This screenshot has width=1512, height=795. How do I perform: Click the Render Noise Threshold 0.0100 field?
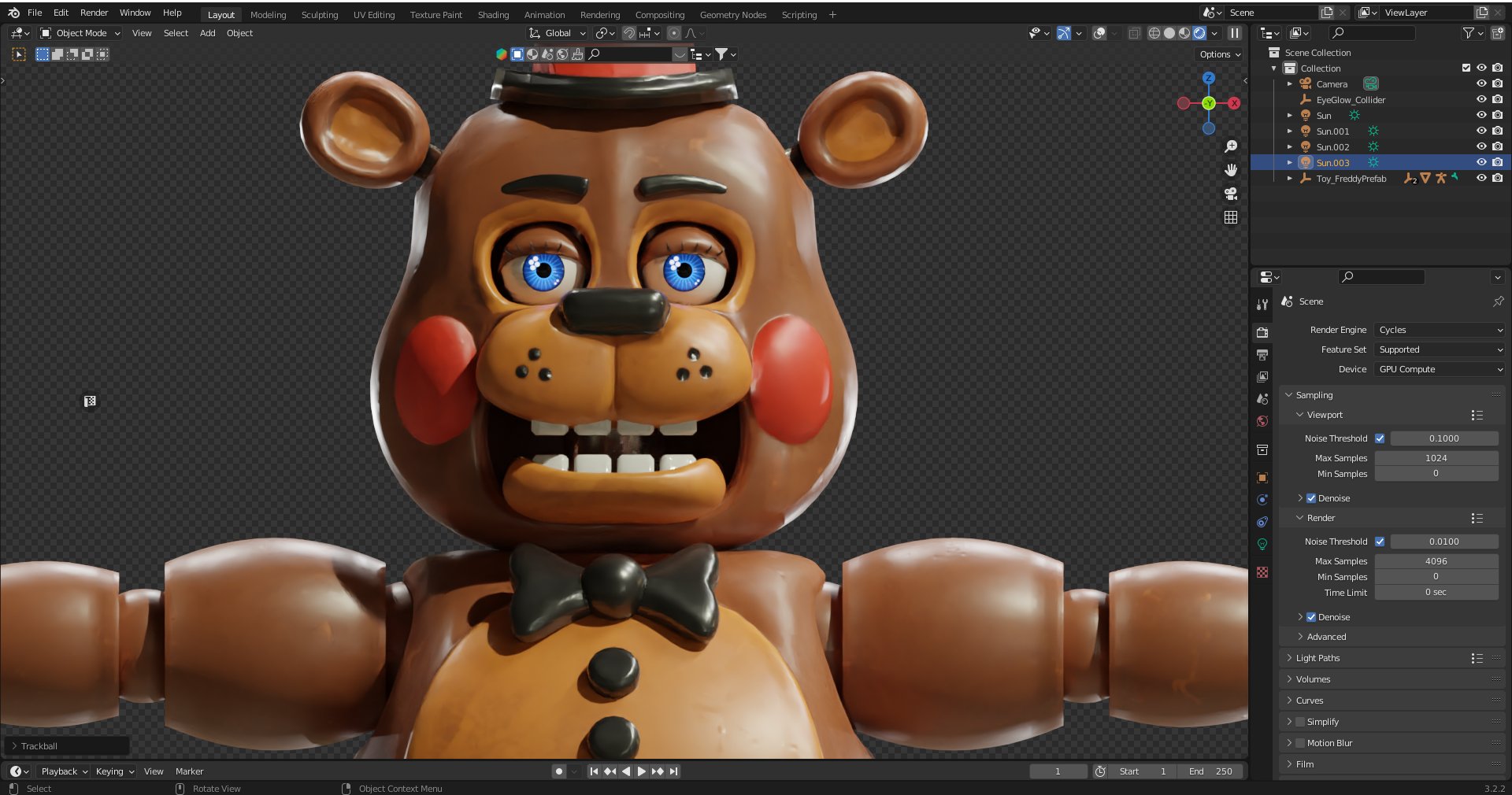tap(1444, 542)
